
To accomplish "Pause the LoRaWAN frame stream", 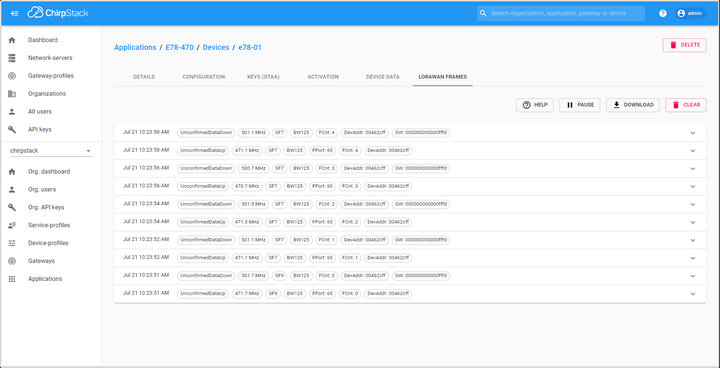I will (x=579, y=105).
